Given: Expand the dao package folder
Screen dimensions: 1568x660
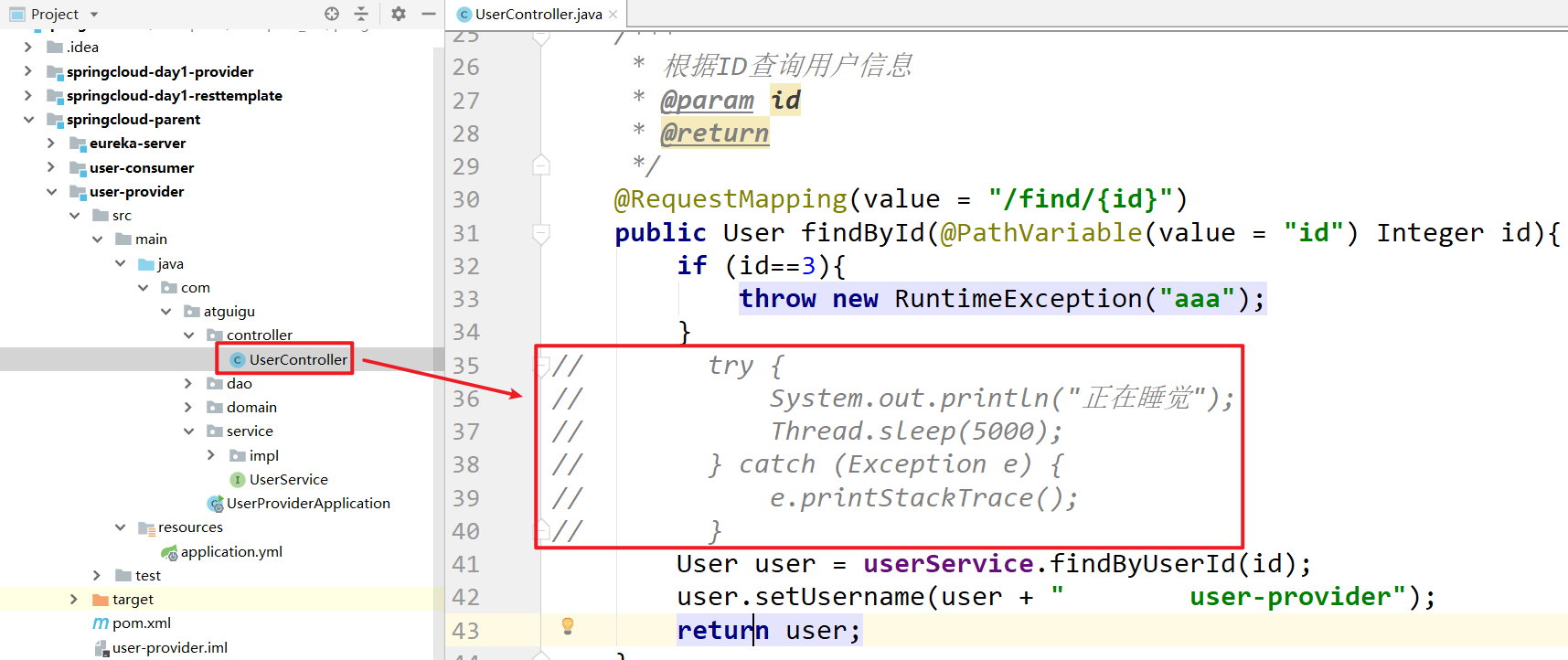Looking at the screenshot, I should (188, 384).
